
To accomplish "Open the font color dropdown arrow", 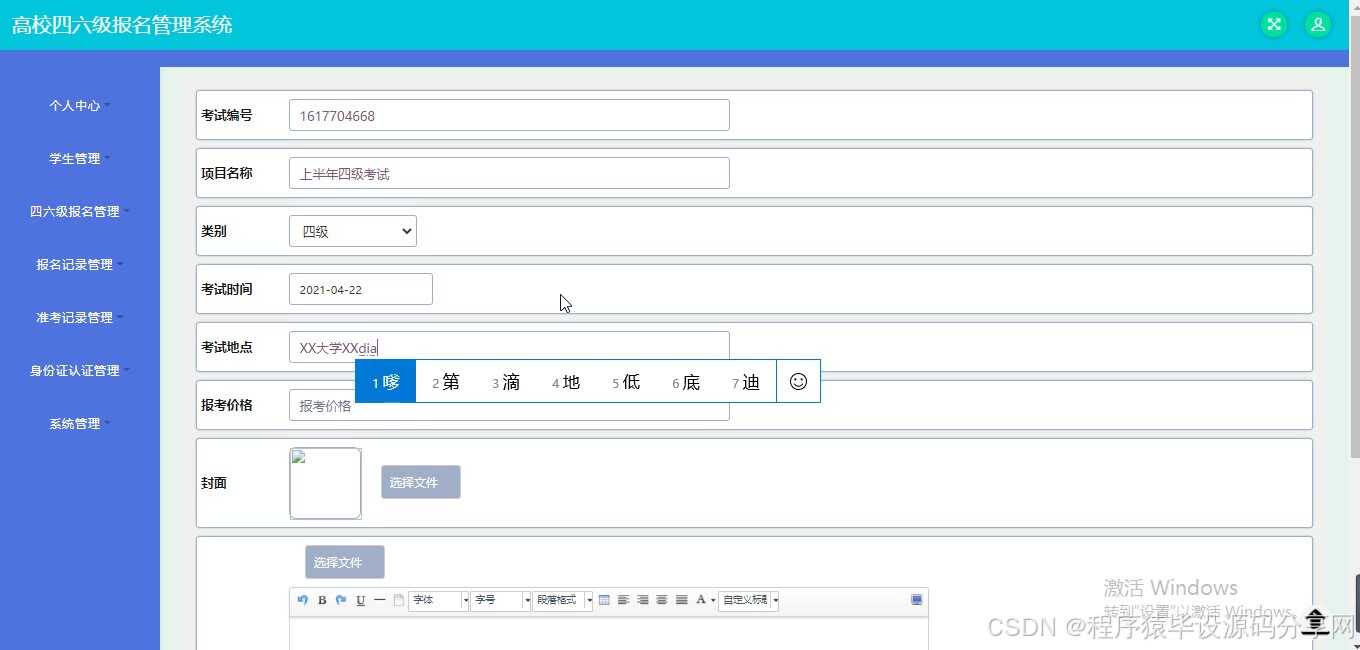I will [x=713, y=600].
